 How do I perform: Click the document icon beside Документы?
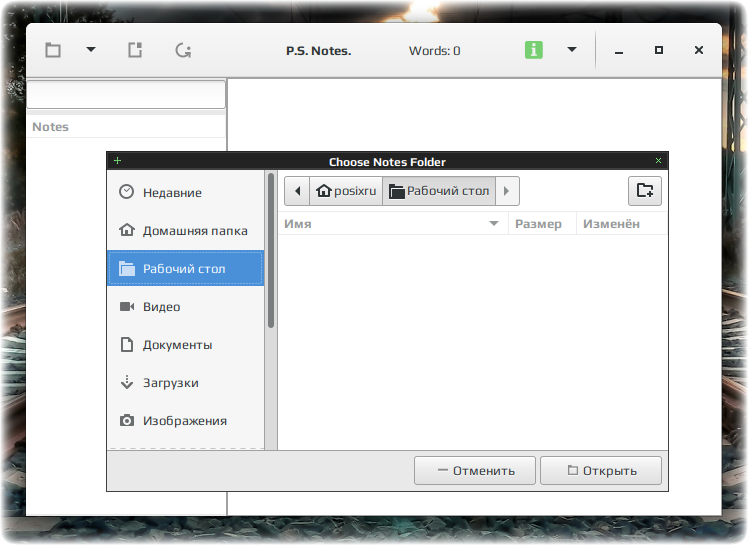click(126, 345)
